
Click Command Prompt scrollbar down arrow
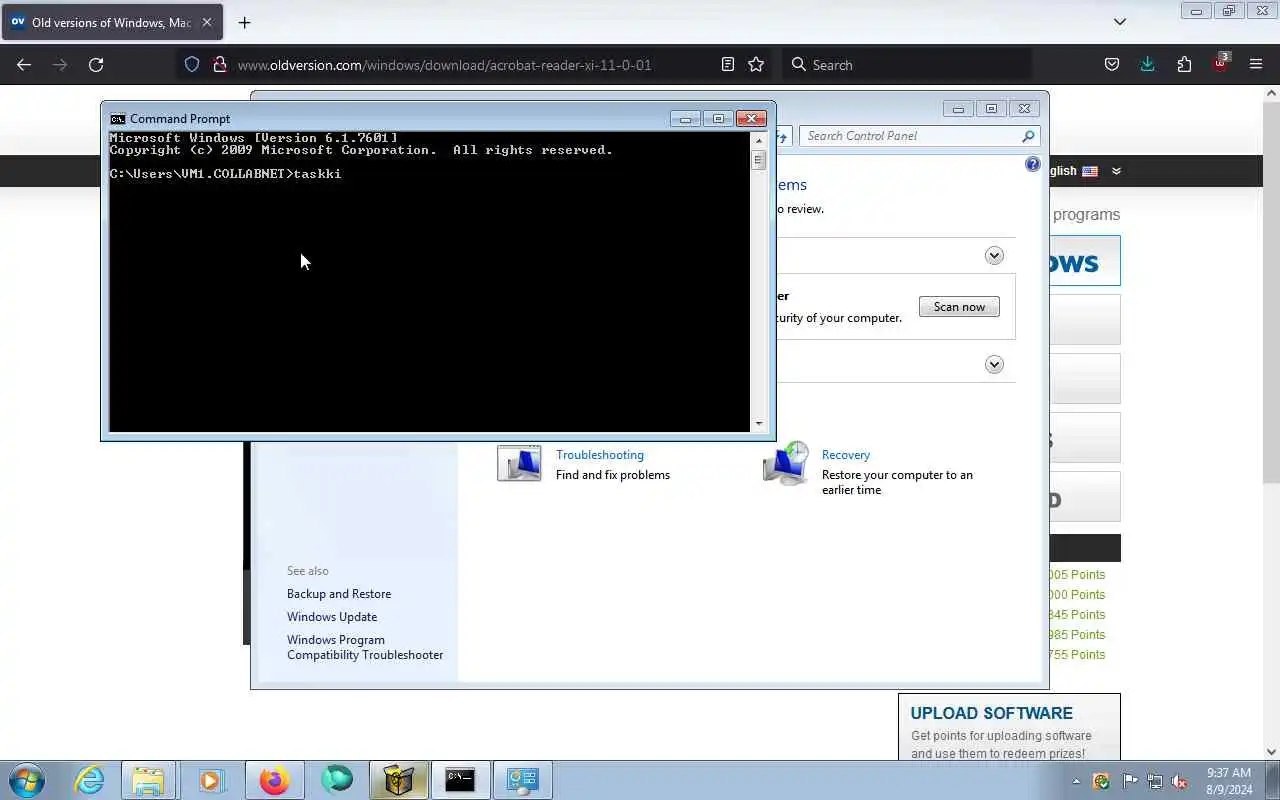click(758, 424)
